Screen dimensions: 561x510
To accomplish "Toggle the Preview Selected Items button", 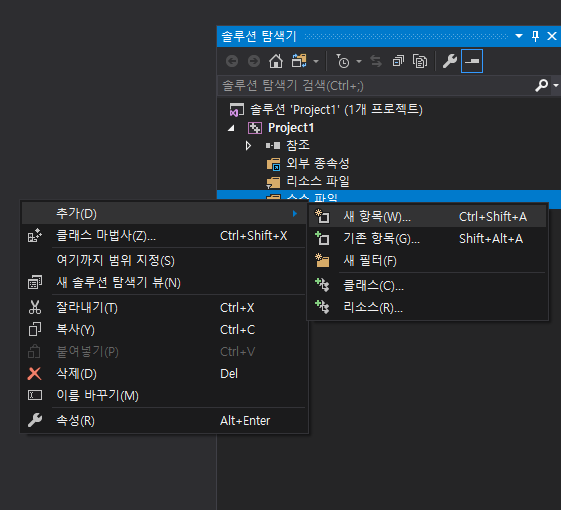I will 472,61.
